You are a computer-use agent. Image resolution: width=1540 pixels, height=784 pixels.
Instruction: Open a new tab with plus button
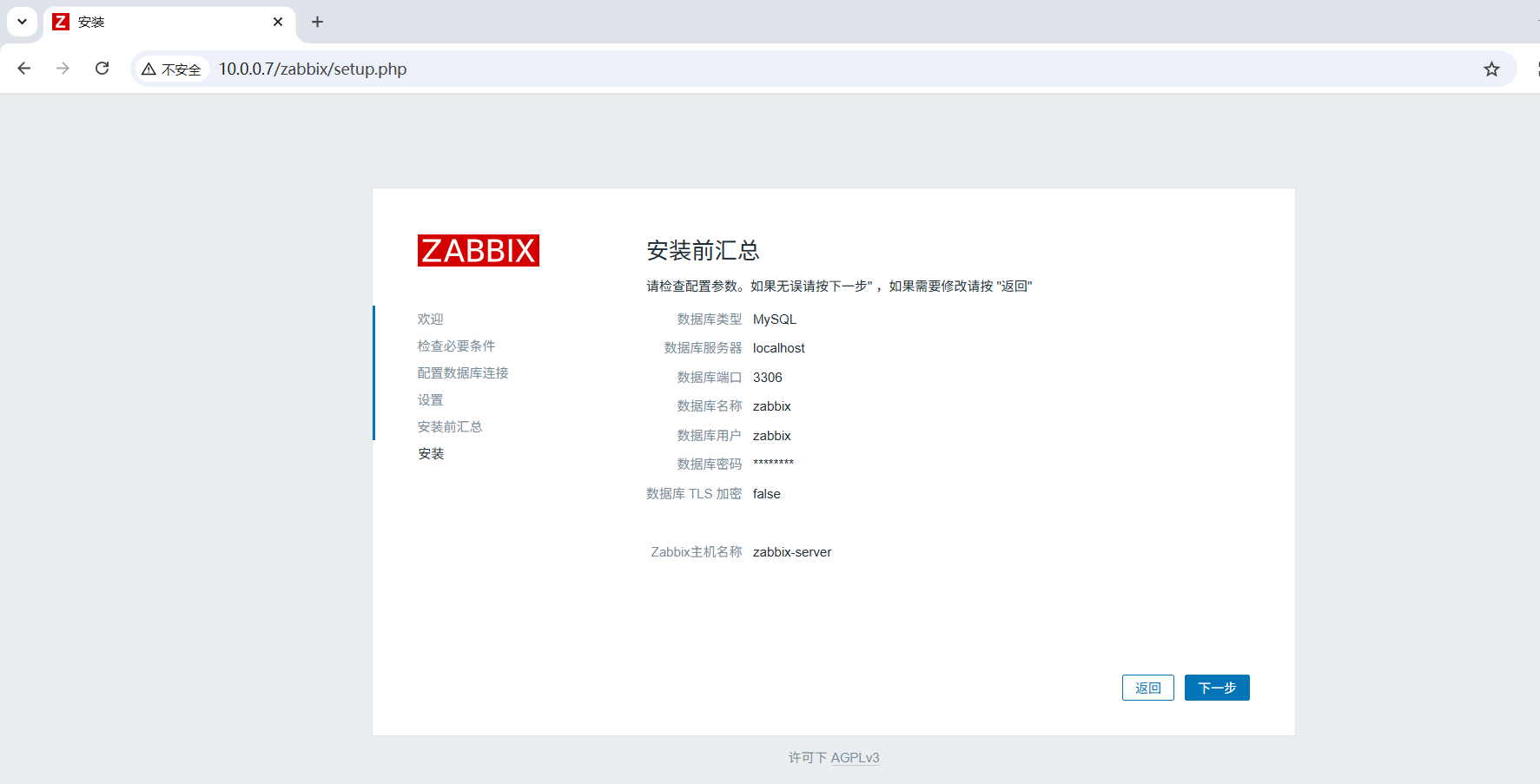tap(317, 22)
